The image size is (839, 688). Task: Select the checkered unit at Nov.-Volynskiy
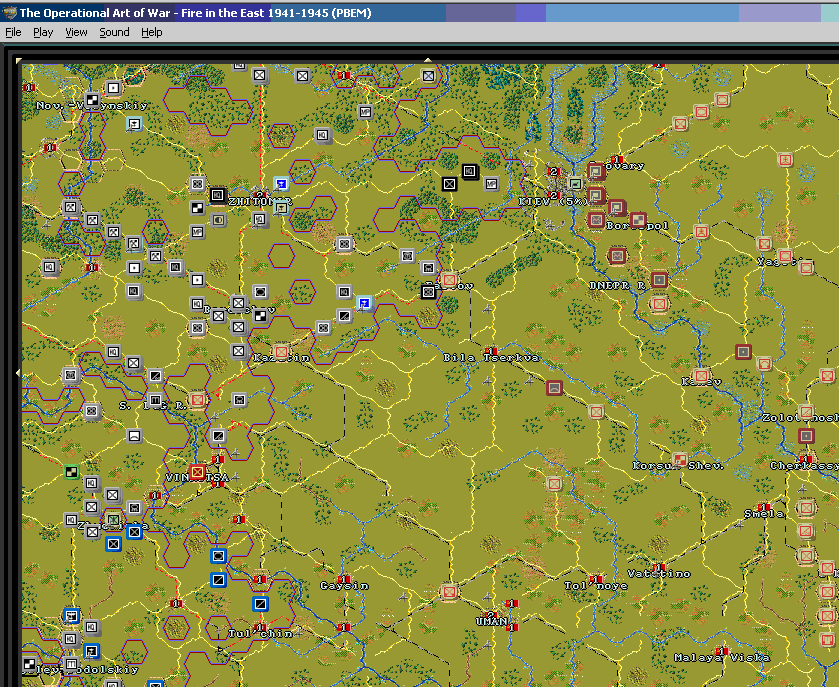[x=92, y=100]
